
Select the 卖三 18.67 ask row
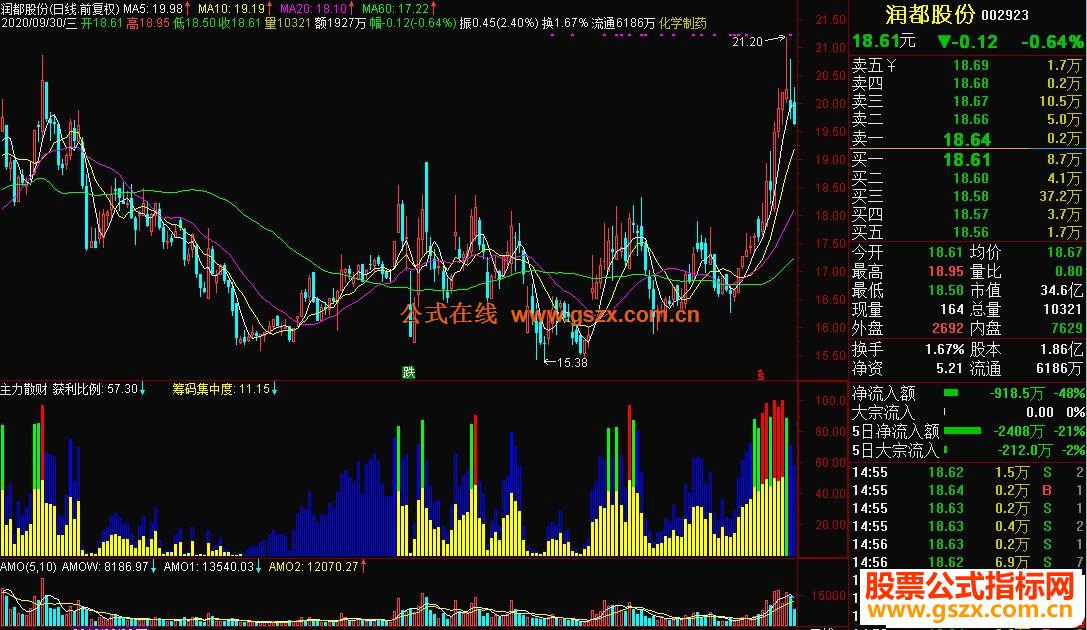966,101
